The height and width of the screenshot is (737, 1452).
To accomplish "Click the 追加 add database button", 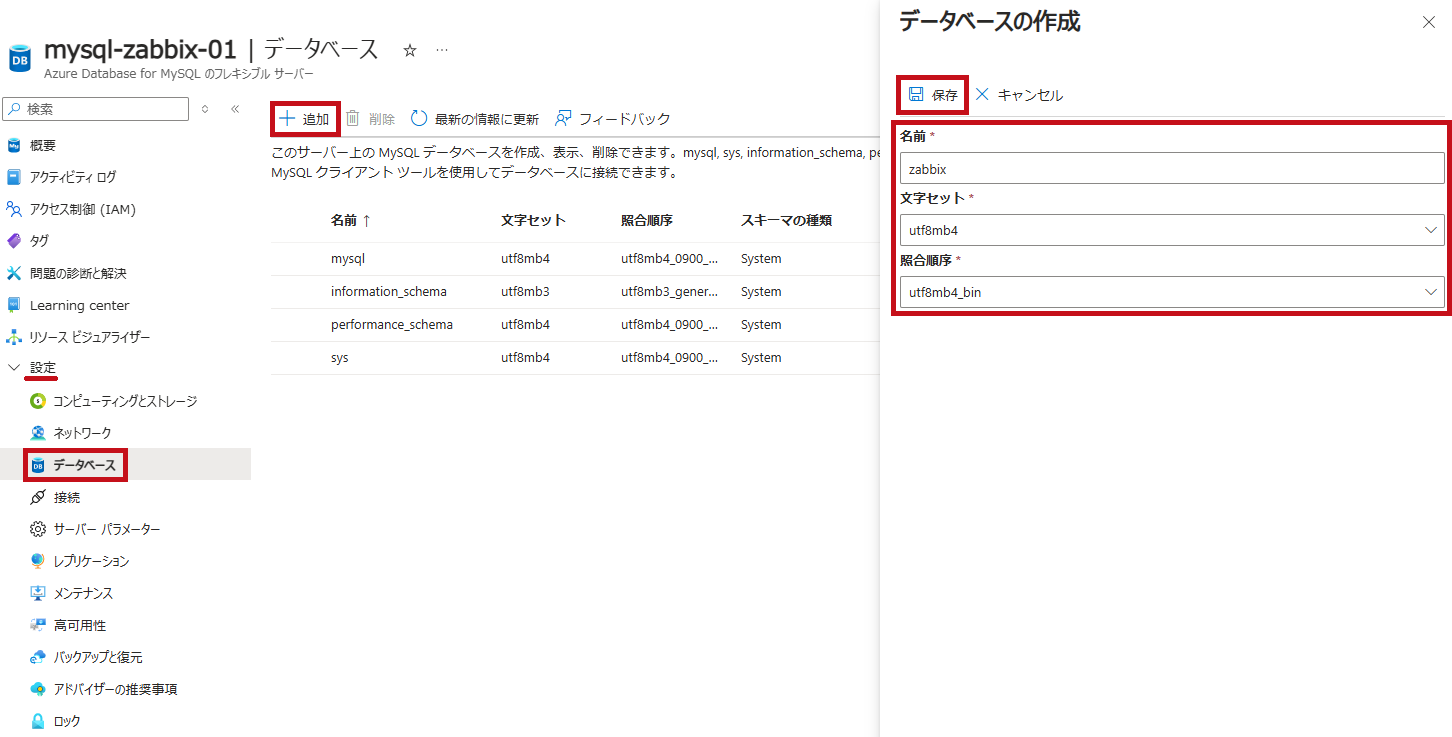I will (x=305, y=119).
